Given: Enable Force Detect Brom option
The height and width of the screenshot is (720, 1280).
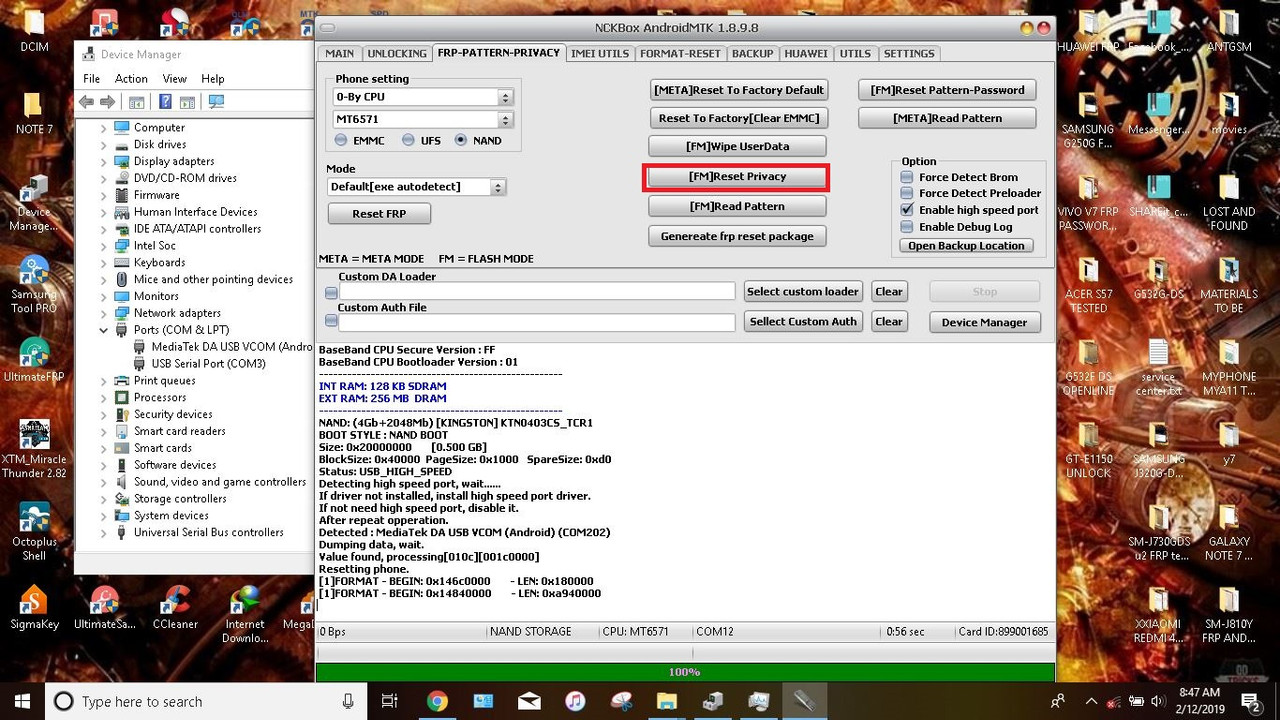Looking at the screenshot, I should pyautogui.click(x=907, y=177).
